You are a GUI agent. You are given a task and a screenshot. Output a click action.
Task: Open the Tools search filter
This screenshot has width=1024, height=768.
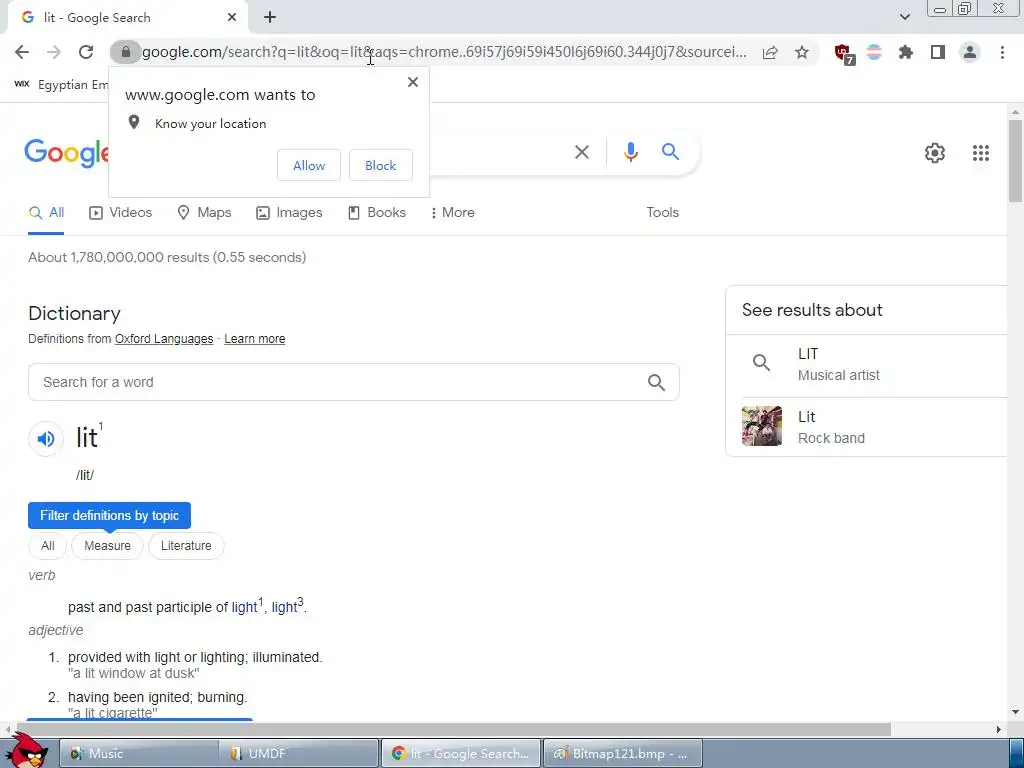coord(662,213)
